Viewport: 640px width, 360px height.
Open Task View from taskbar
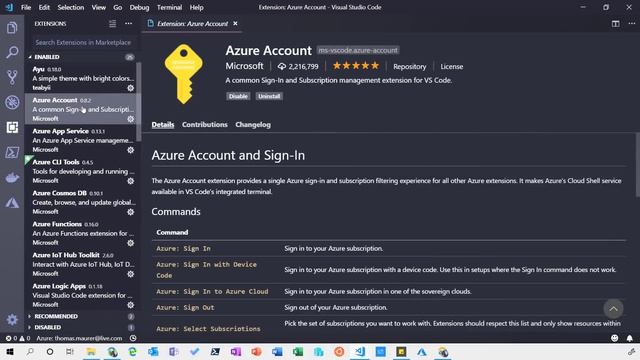[x=70, y=351]
